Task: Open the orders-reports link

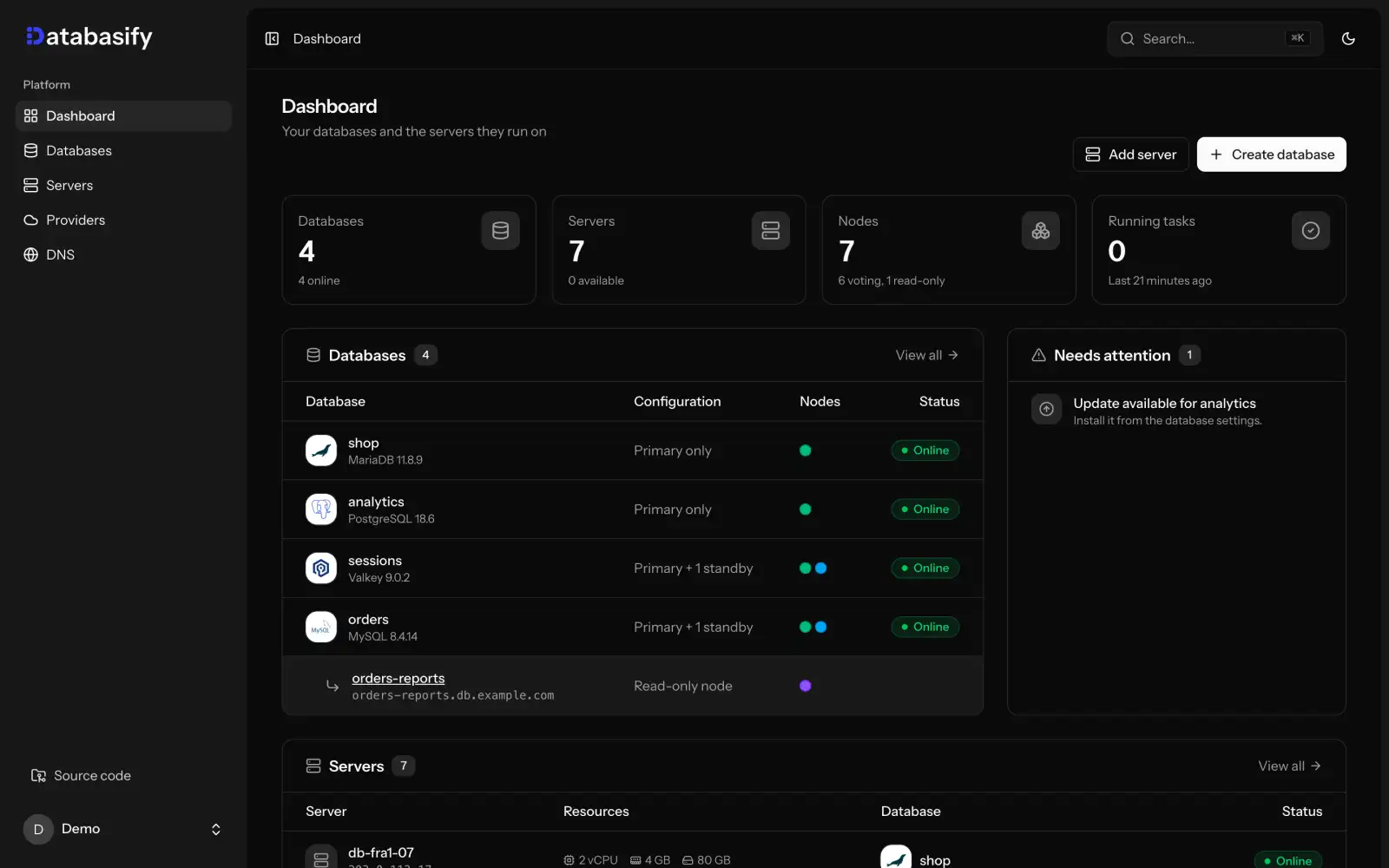Action: (398, 678)
